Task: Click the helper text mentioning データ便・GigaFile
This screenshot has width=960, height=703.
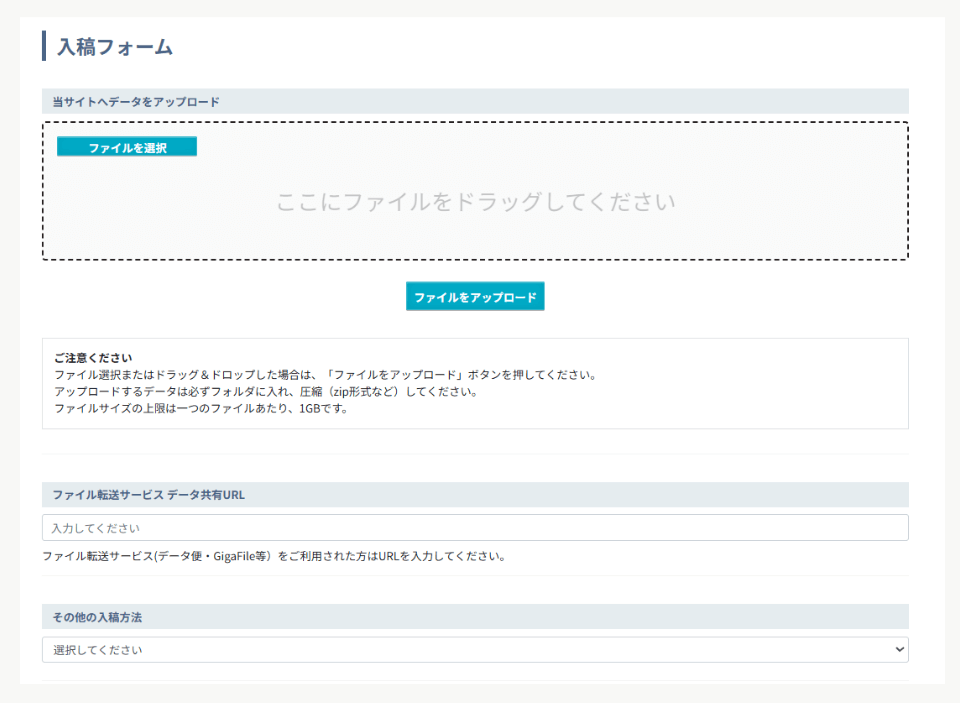Action: point(273,556)
